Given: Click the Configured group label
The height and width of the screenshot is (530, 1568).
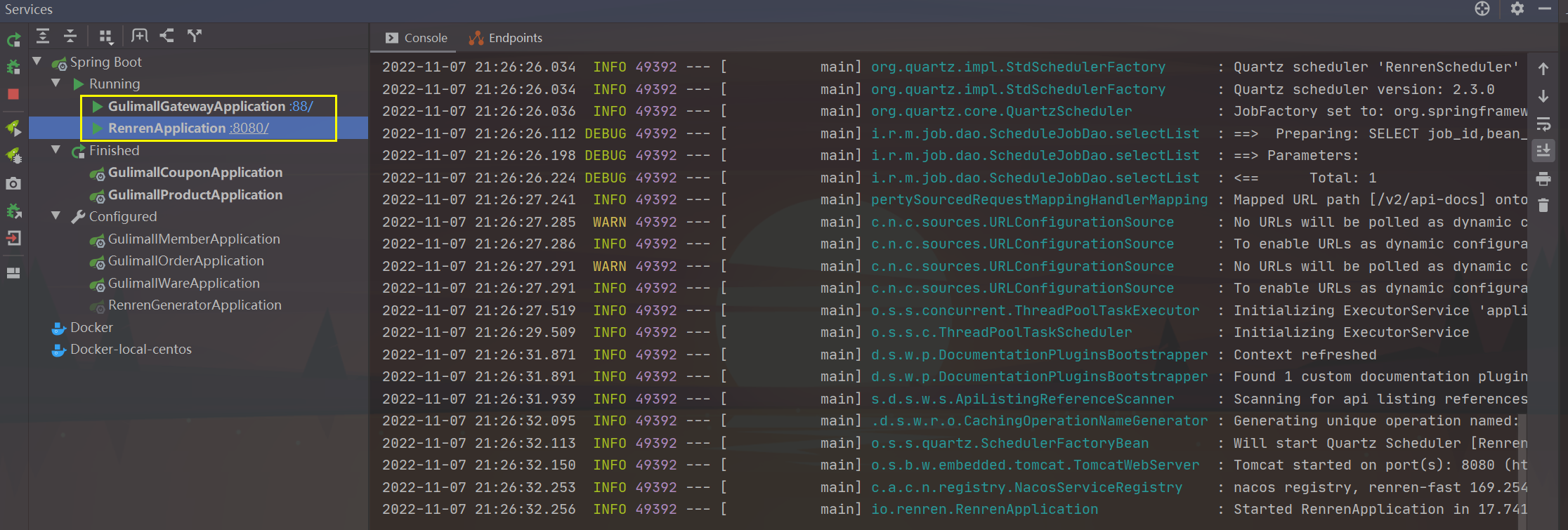Looking at the screenshot, I should click(x=123, y=216).
